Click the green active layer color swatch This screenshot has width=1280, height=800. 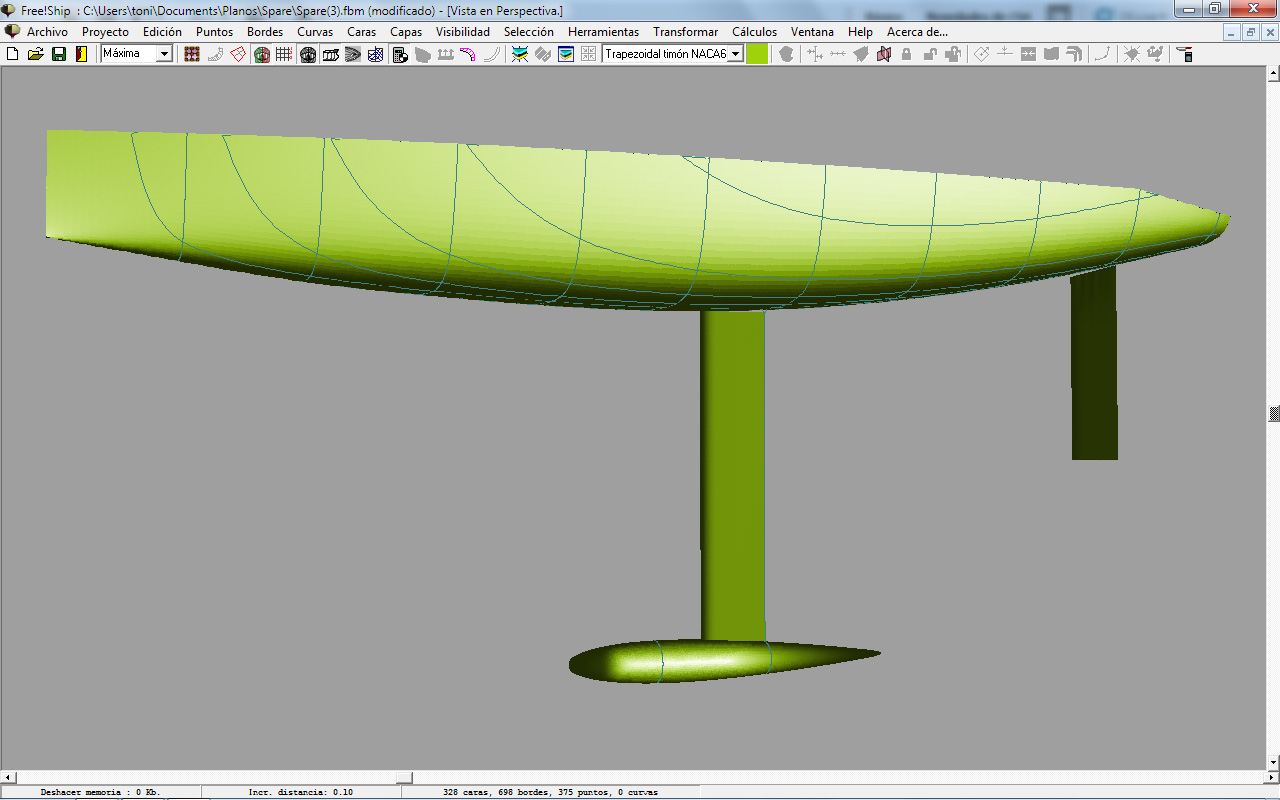pos(757,54)
